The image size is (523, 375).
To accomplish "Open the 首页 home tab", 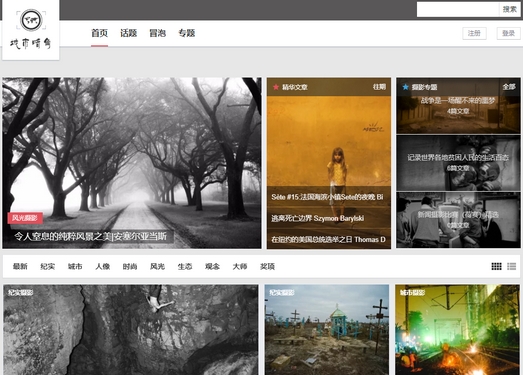I will [99, 33].
